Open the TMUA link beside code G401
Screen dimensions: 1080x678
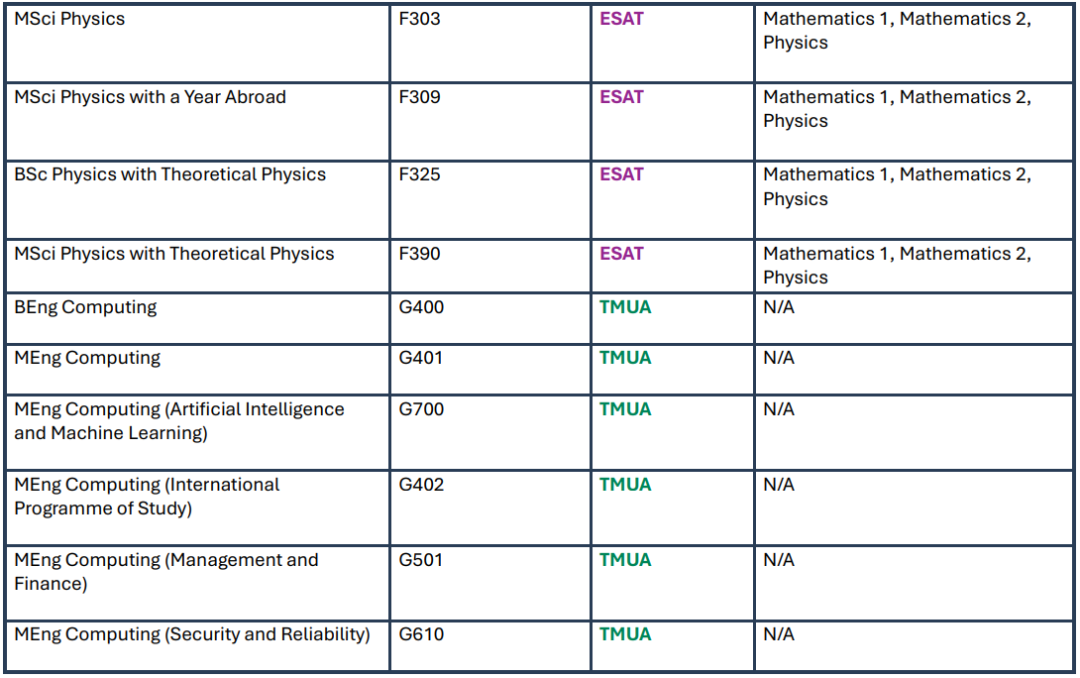point(625,358)
